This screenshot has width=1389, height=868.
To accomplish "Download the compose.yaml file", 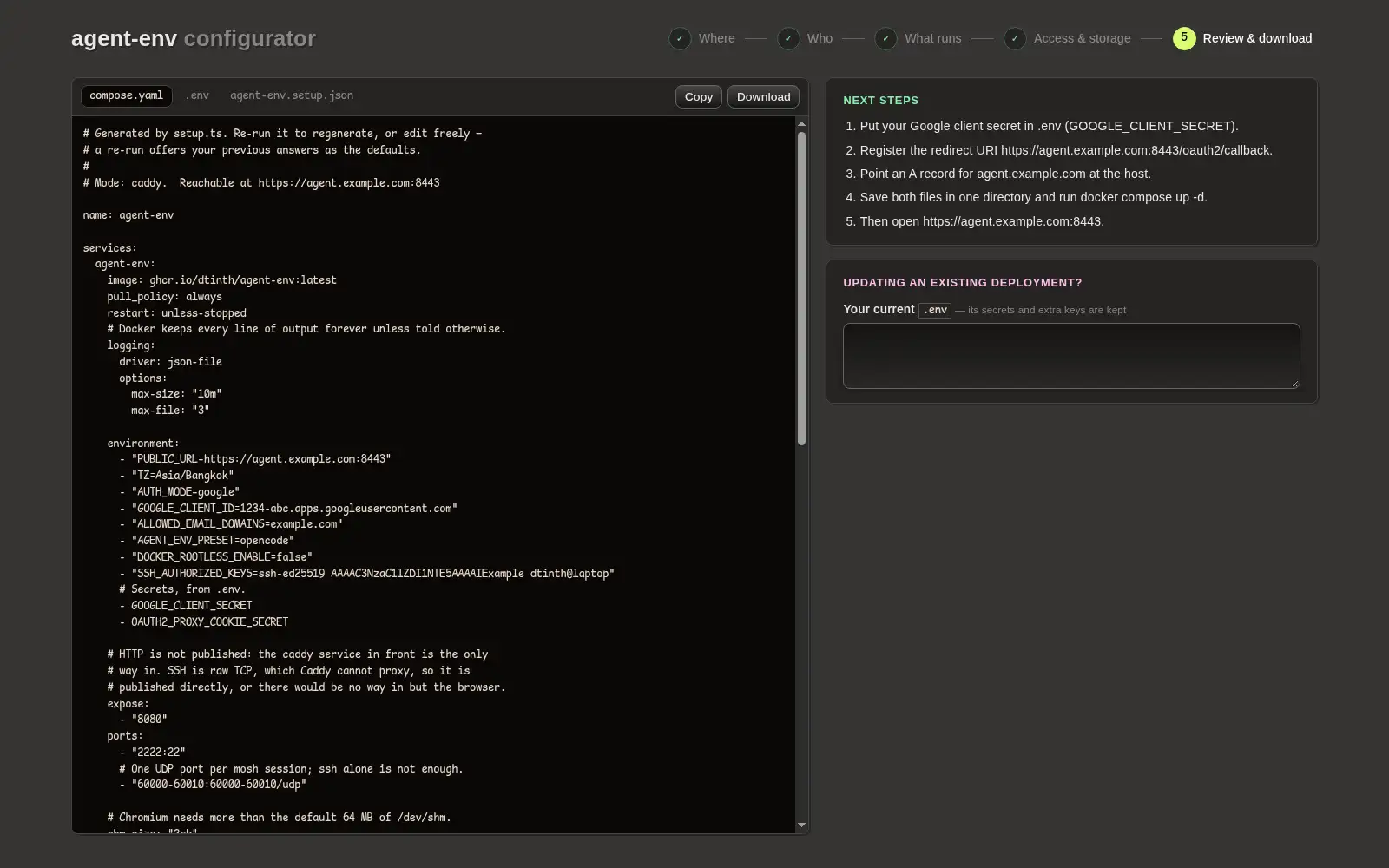I will (764, 96).
